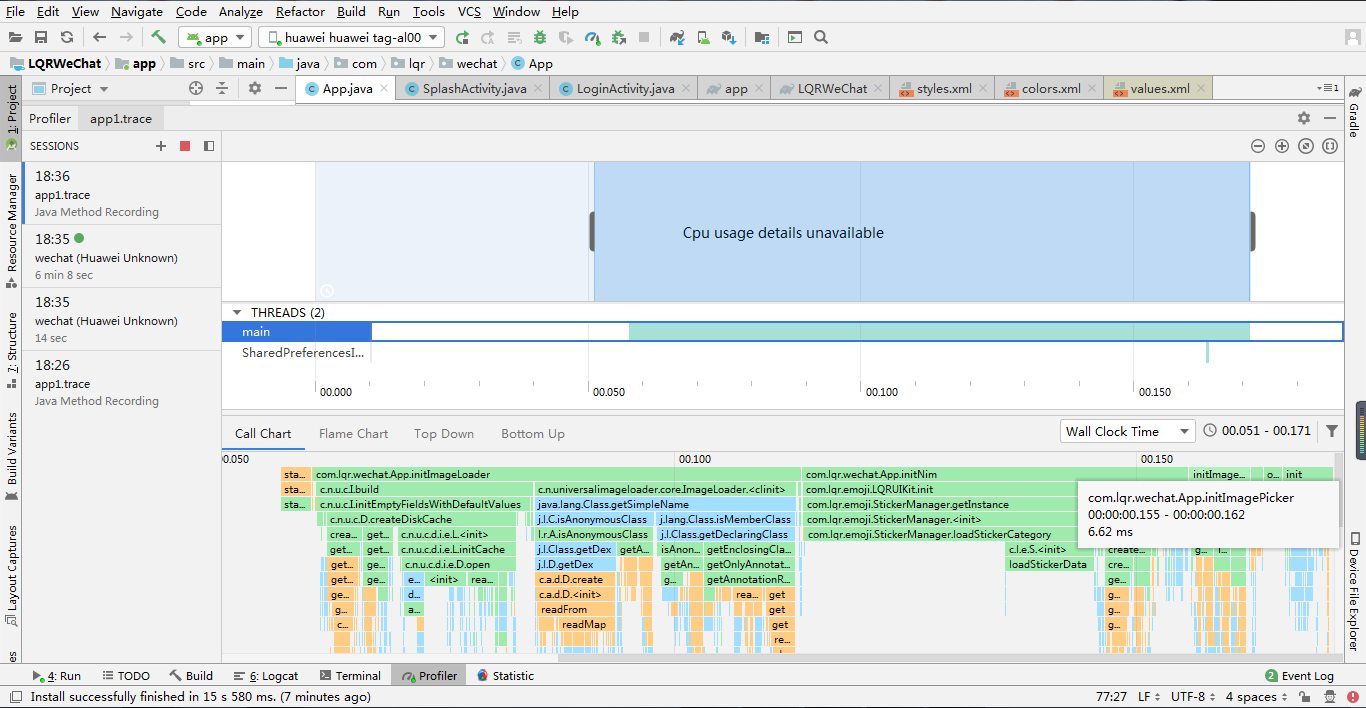The width and height of the screenshot is (1366, 708).
Task: Click the Sync/refresh toolbar icon
Action: [x=67, y=37]
